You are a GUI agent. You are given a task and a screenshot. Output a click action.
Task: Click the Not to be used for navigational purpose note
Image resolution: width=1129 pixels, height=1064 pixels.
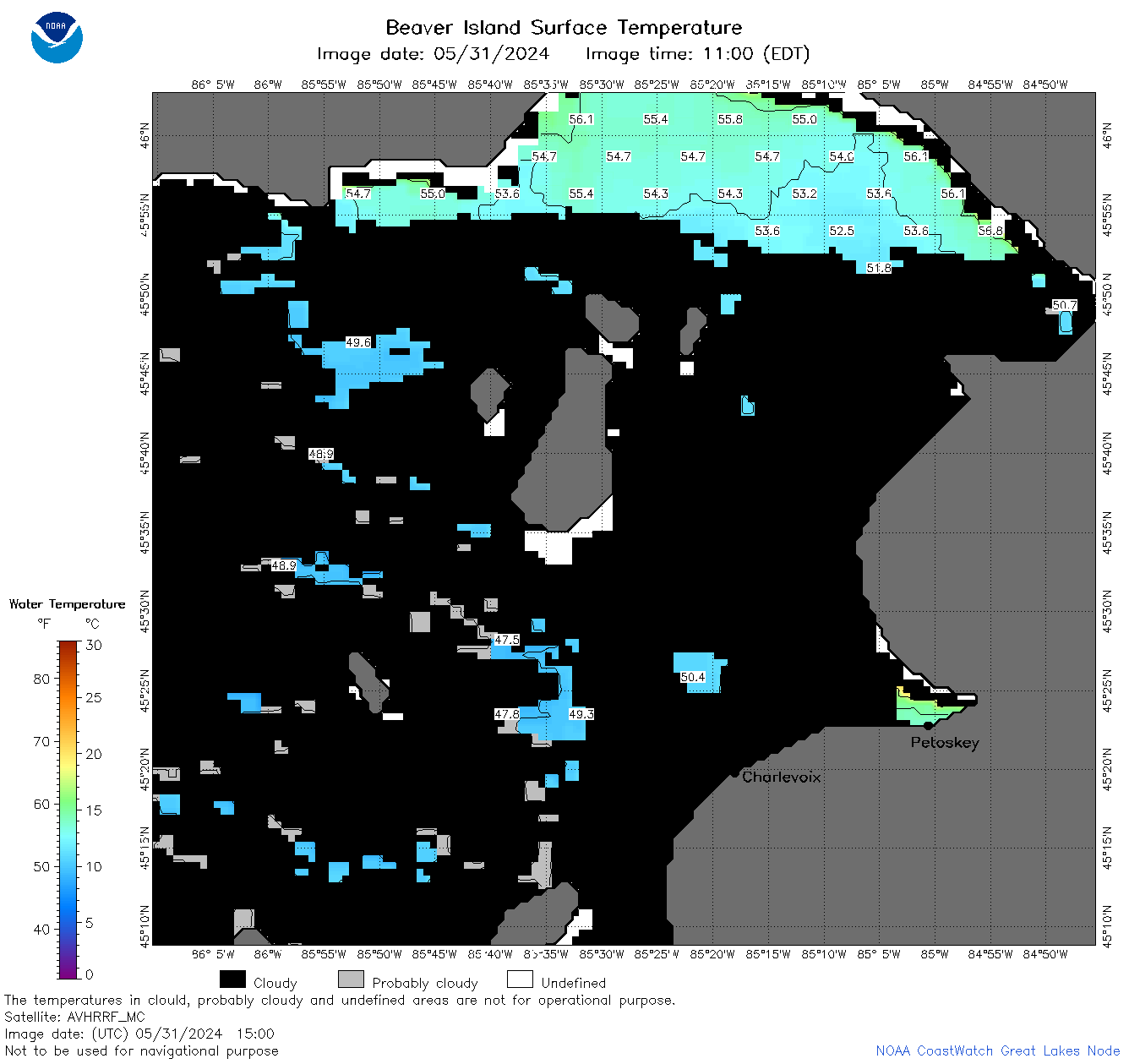point(141,1050)
